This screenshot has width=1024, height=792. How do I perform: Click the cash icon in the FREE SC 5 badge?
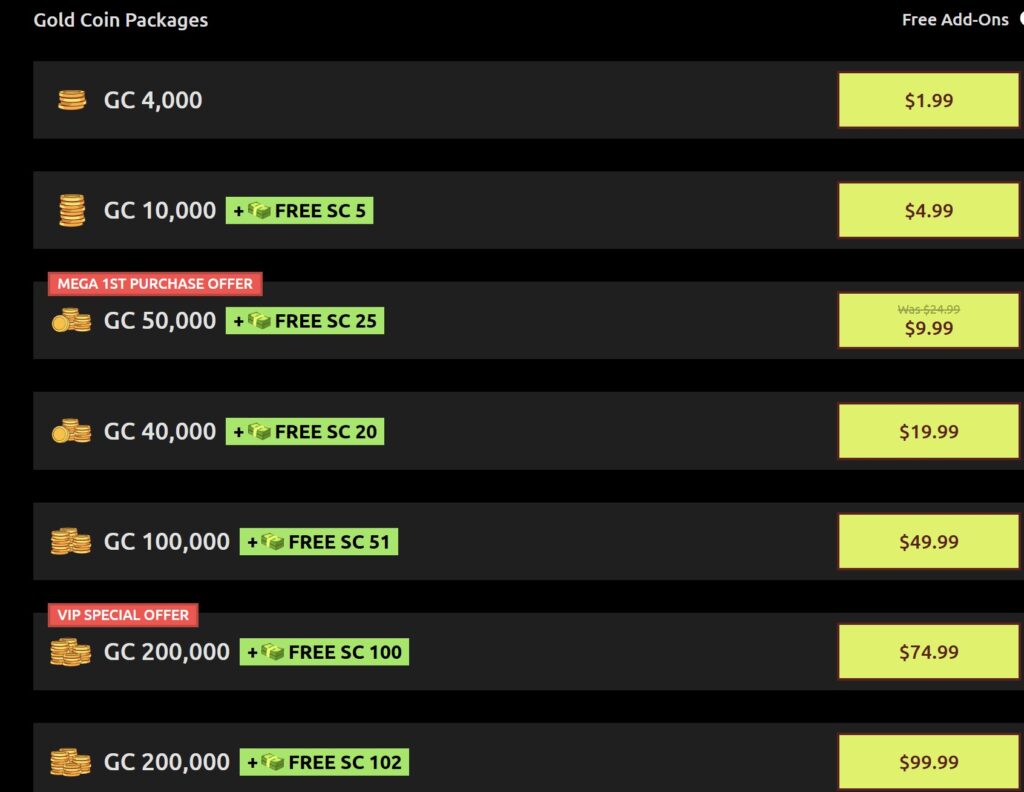click(x=259, y=210)
